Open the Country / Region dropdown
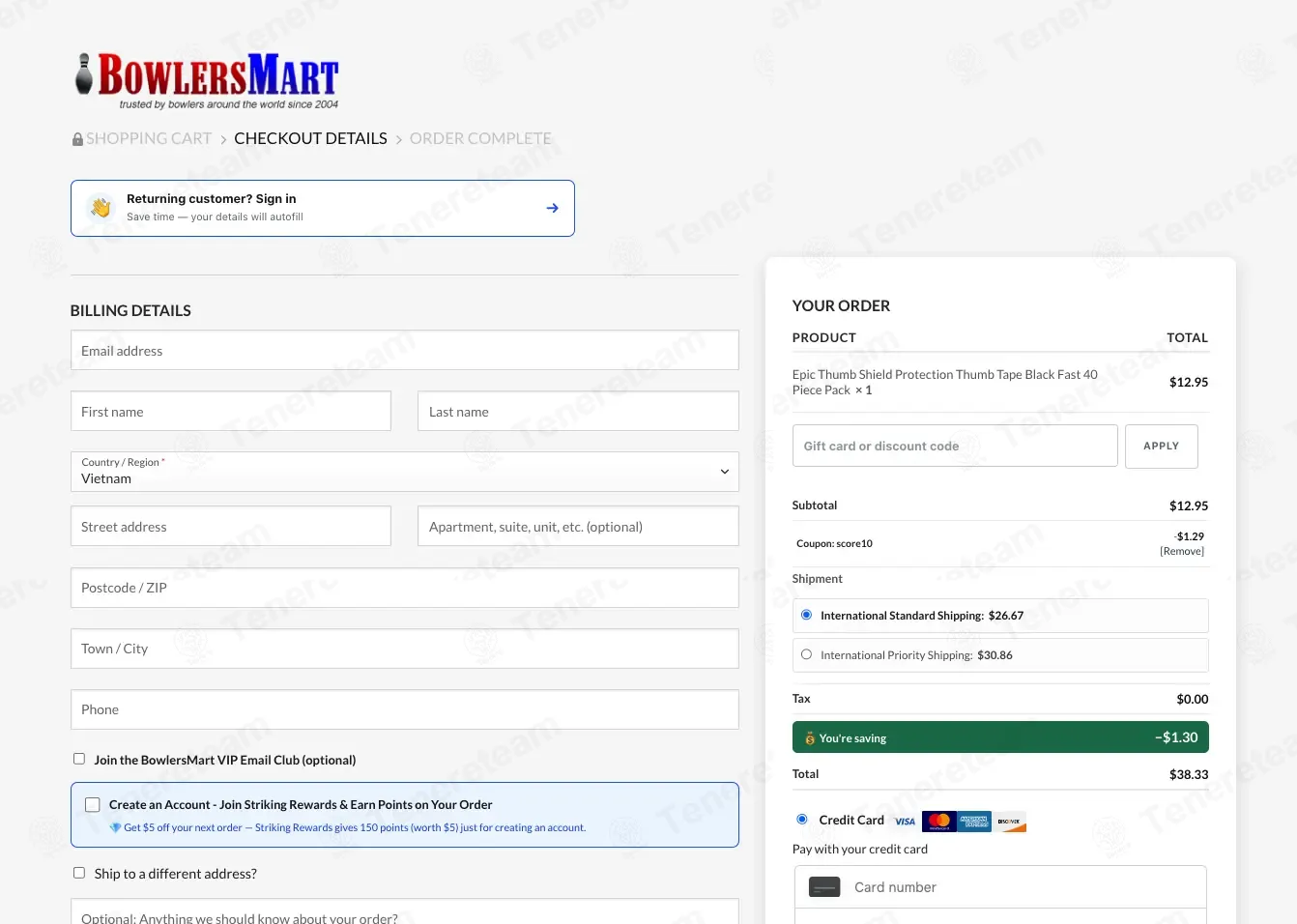 tap(405, 472)
